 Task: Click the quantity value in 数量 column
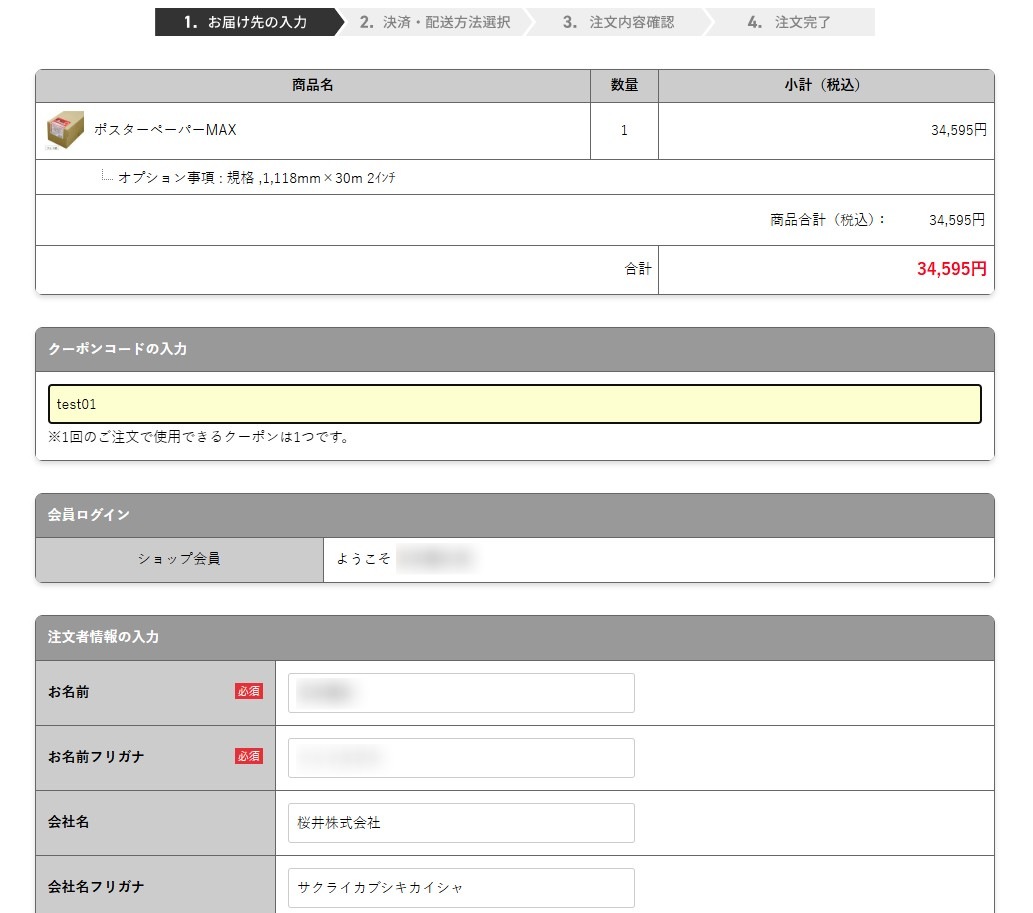[624, 130]
